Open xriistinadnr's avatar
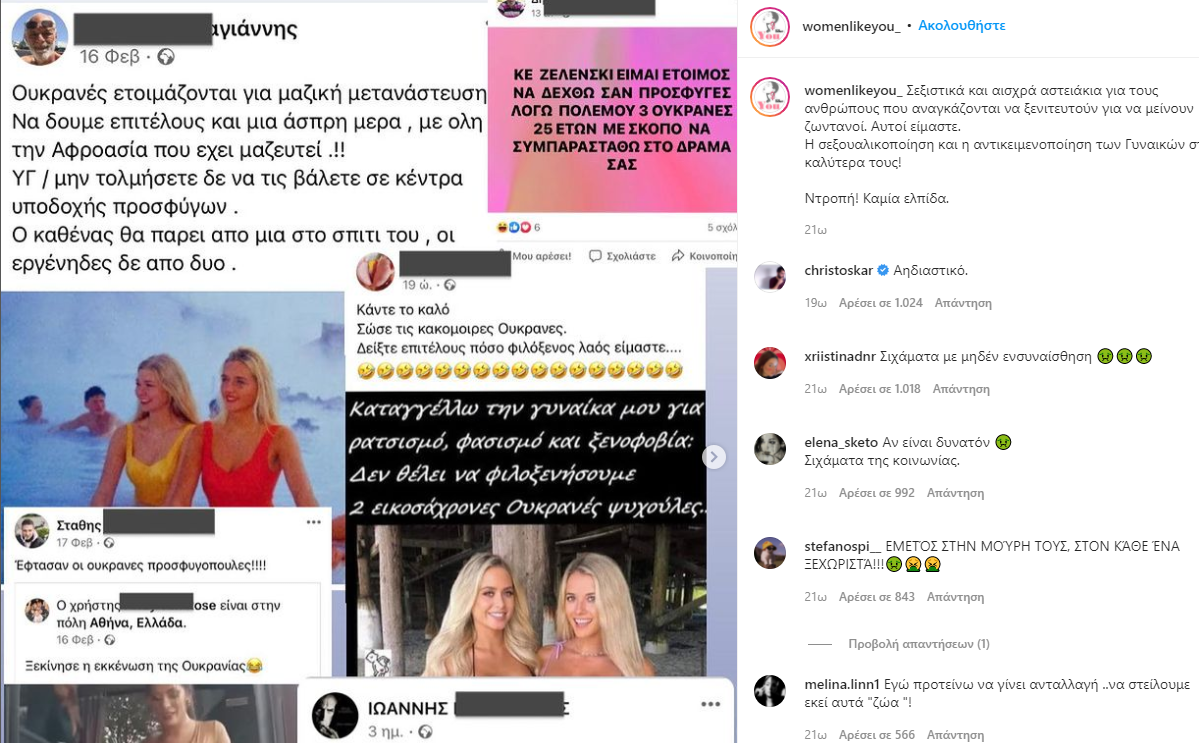The image size is (1199, 743). (x=770, y=362)
